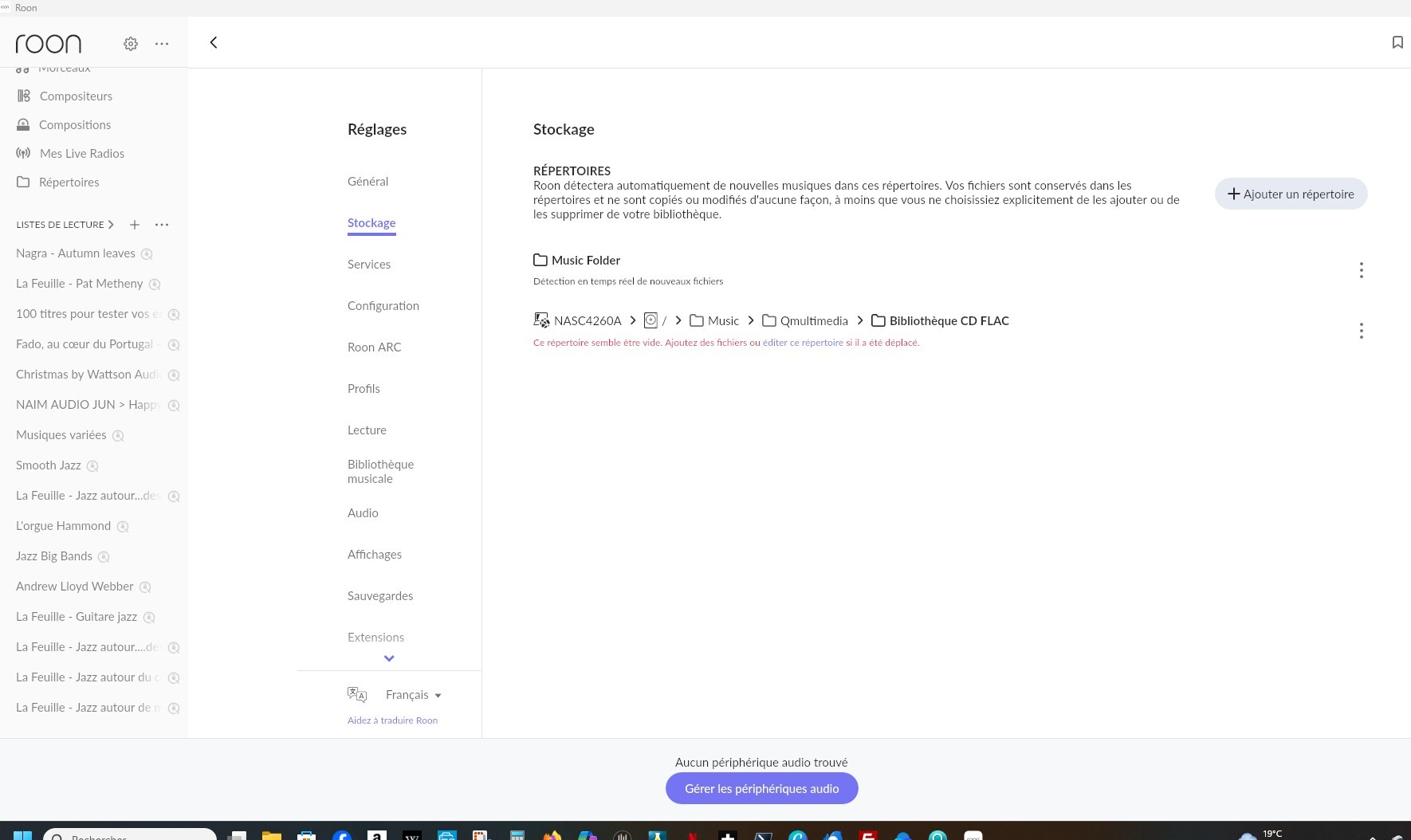Click the roon logo
Viewport: 1411px width, 840px height.
[x=49, y=44]
